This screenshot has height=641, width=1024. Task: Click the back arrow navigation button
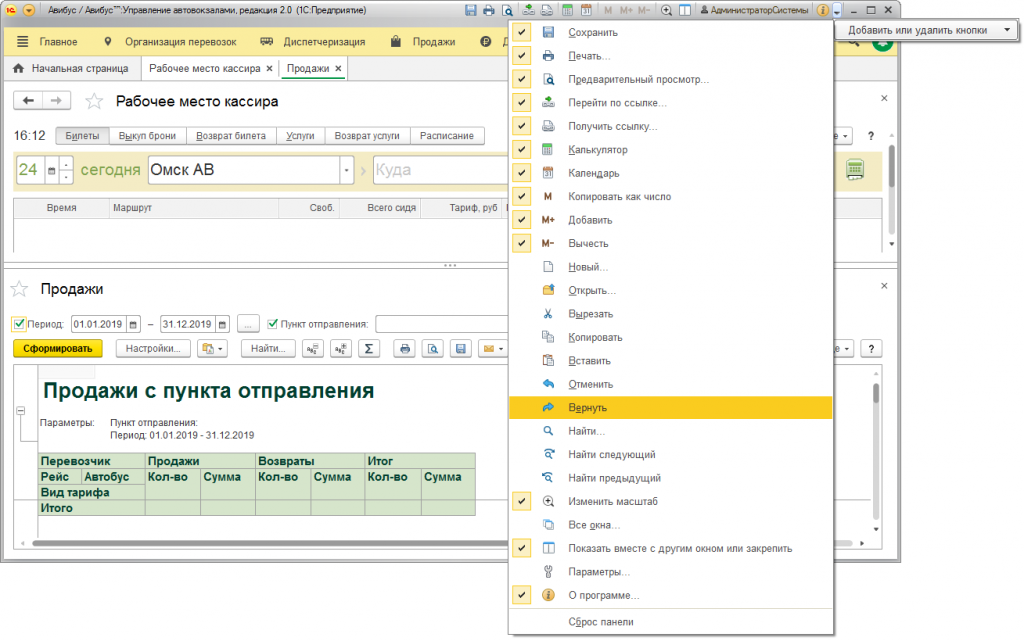point(29,101)
